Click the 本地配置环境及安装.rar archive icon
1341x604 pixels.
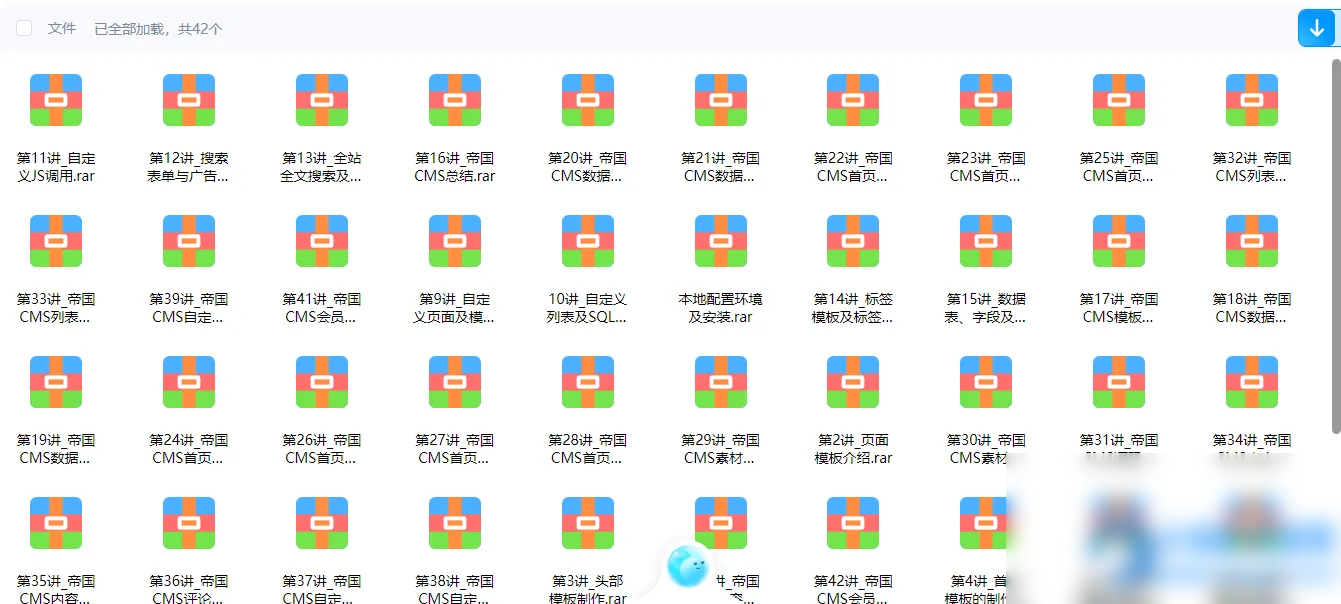720,240
